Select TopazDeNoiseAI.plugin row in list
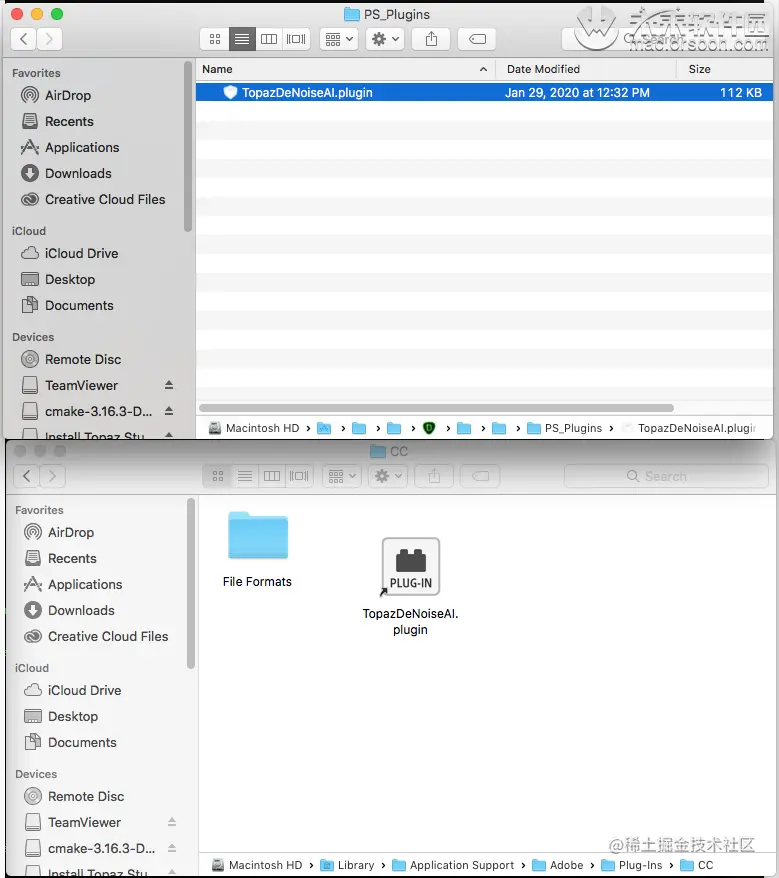 pyautogui.click(x=484, y=92)
